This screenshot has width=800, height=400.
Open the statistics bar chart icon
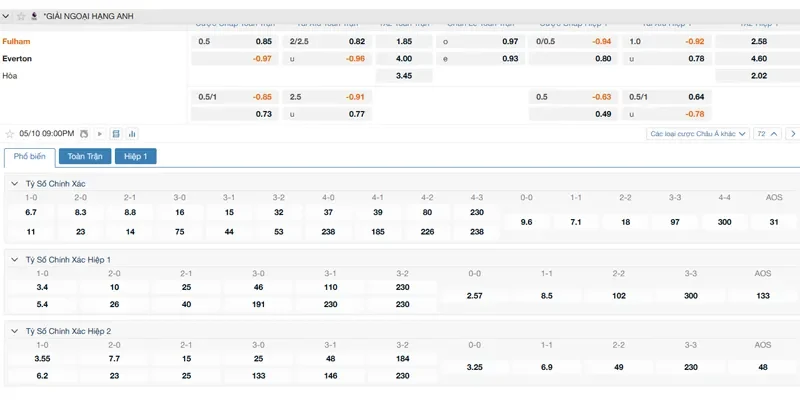132,133
